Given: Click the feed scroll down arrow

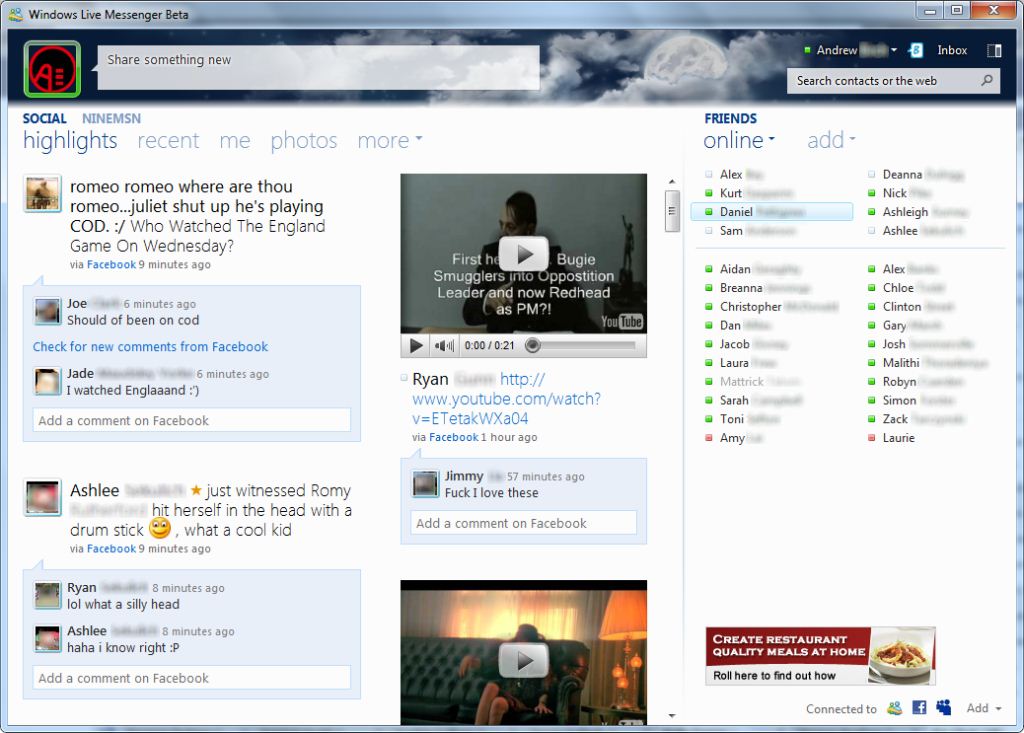Looking at the screenshot, I should click(672, 716).
